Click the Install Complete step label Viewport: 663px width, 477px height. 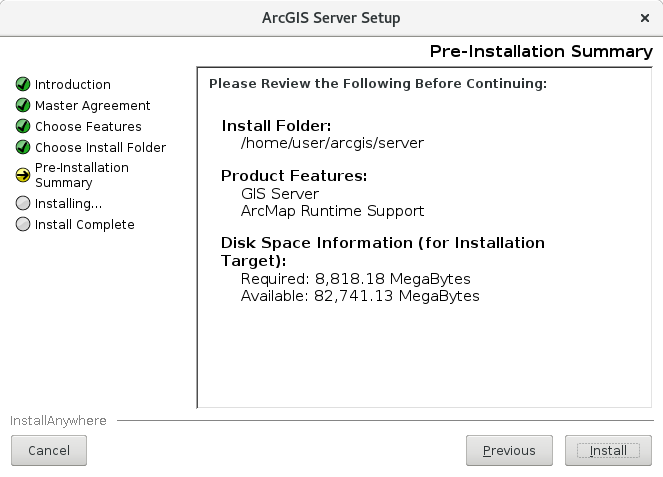pyautogui.click(x=84, y=225)
